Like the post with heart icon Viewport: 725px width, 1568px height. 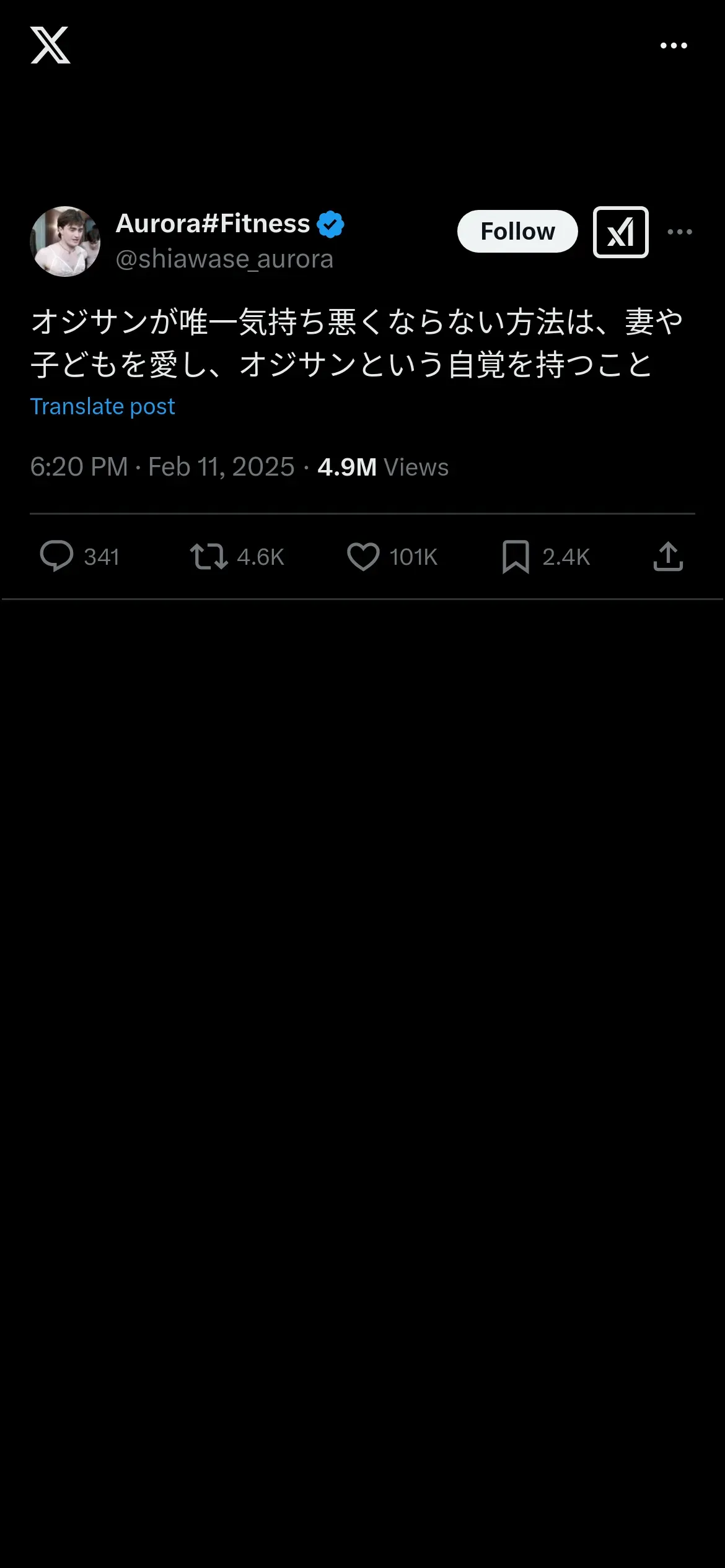363,556
